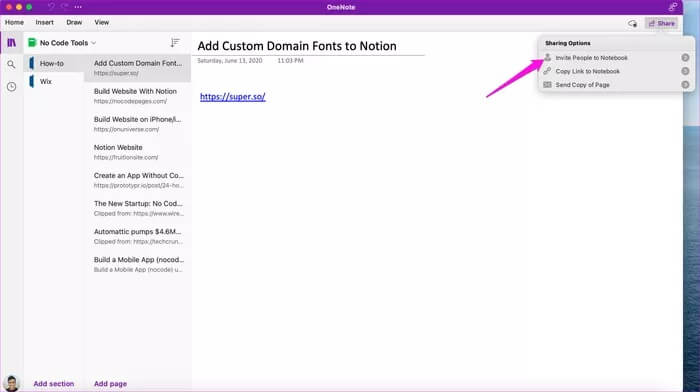This screenshot has height=392, width=700.
Task: Open Build a Mobile App (nocod... page
Action: click(x=138, y=265)
